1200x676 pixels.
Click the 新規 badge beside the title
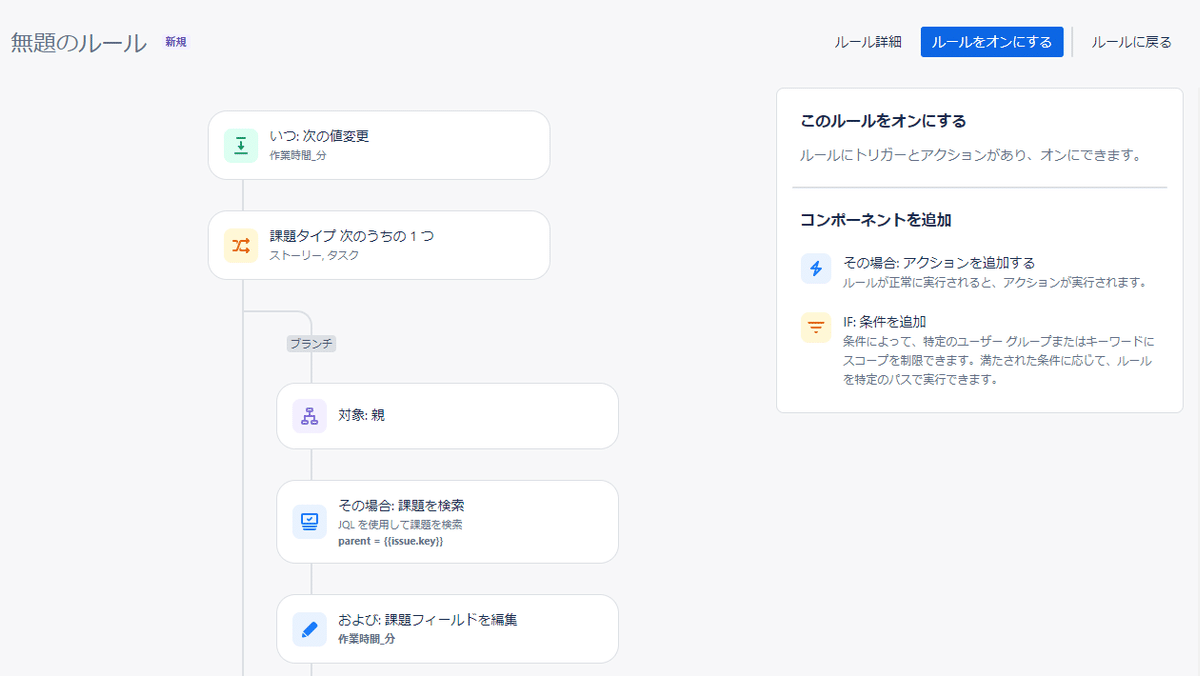176,42
